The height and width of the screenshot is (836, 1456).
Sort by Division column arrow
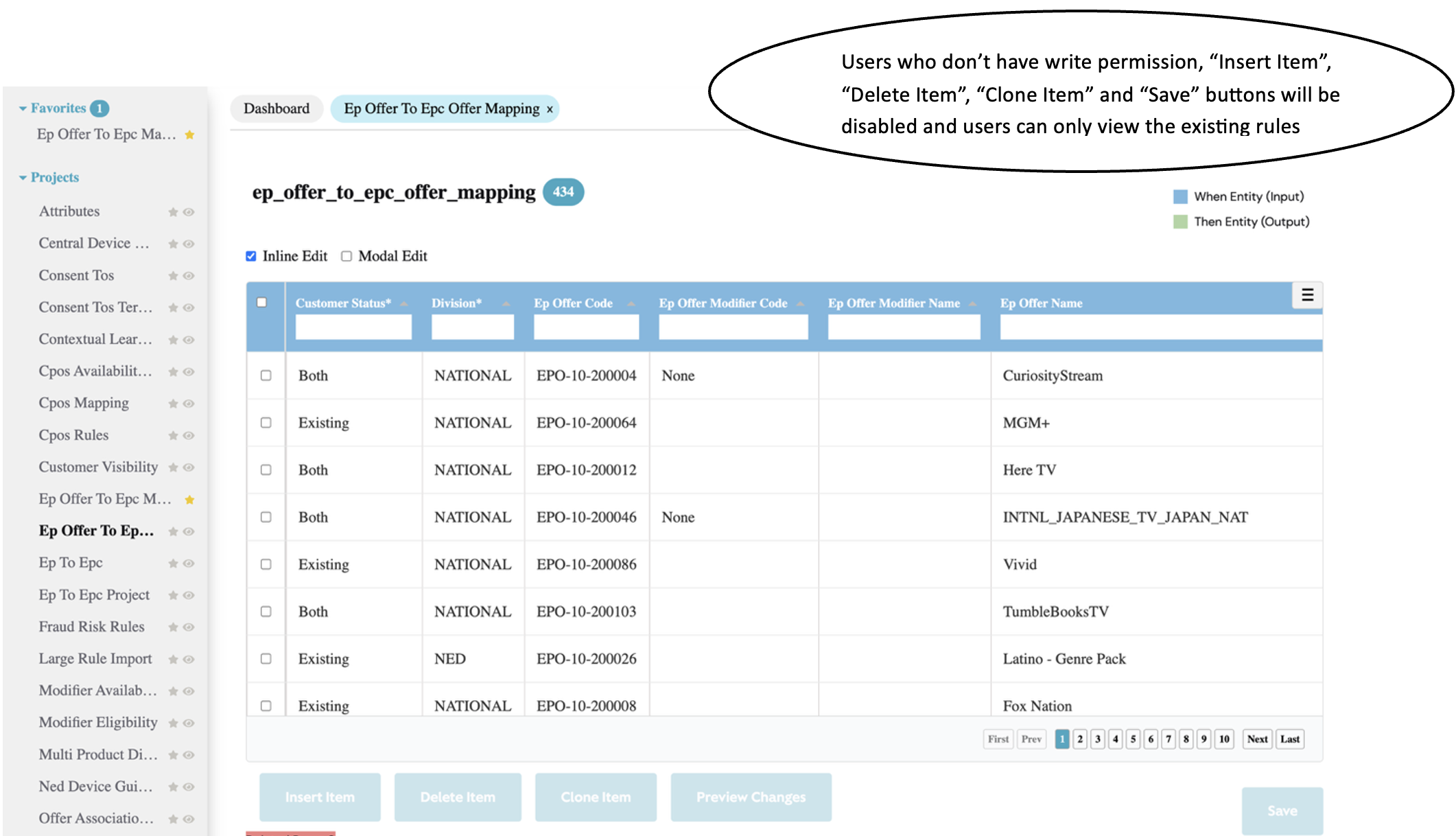pyautogui.click(x=506, y=304)
